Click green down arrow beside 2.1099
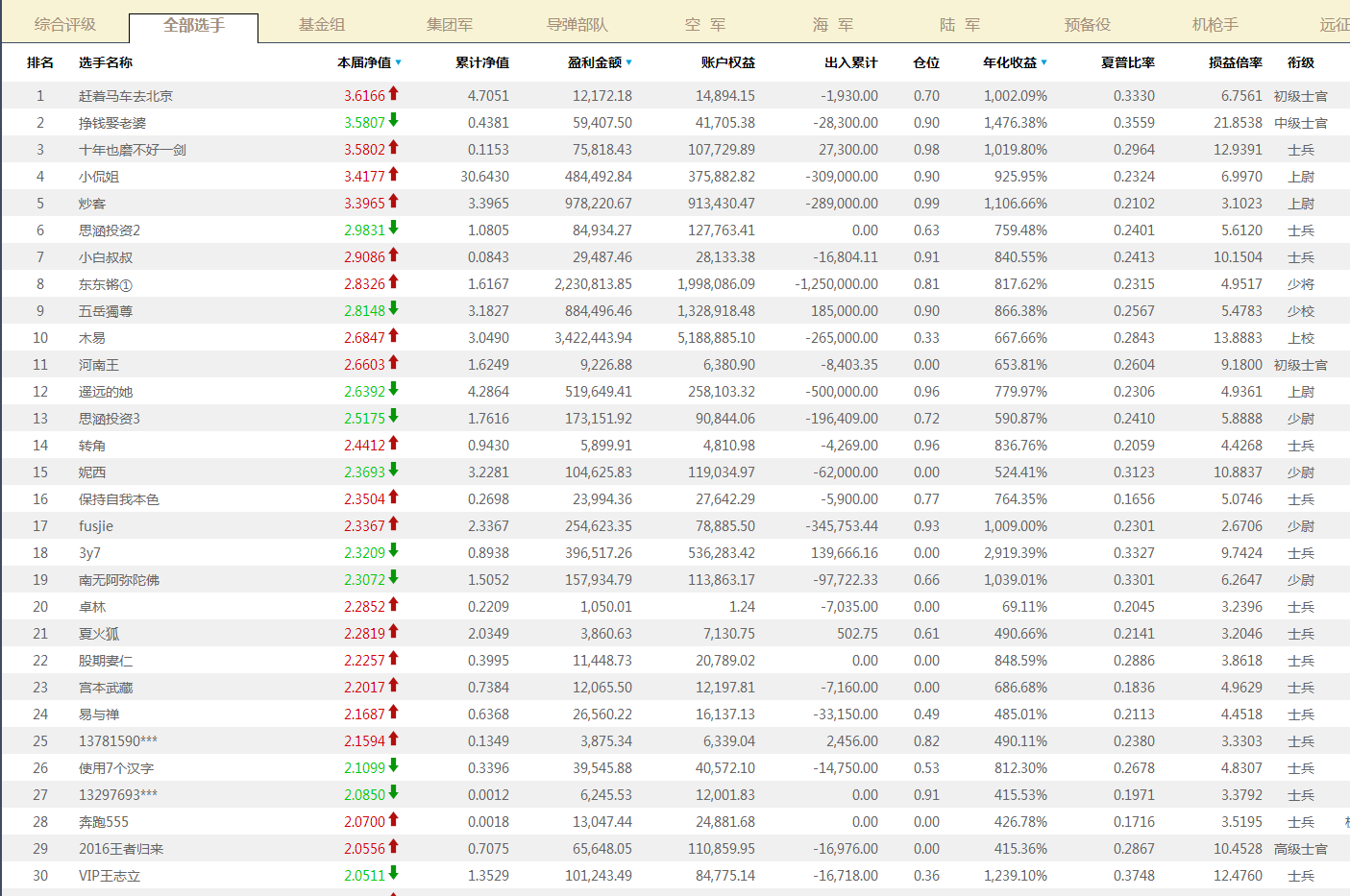Screen dimensions: 1350x896 (x=393, y=766)
